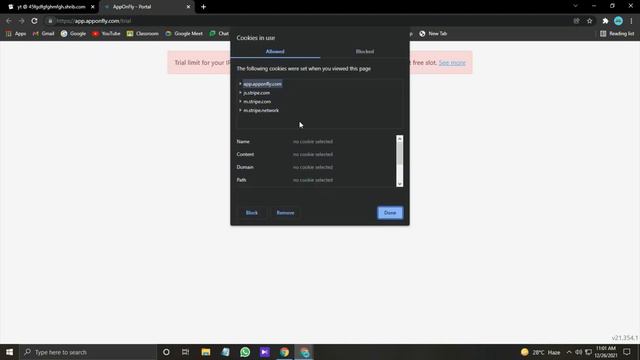This screenshot has width=640, height=360.
Task: Open Cortana circle on the taskbar
Action: coord(166,352)
